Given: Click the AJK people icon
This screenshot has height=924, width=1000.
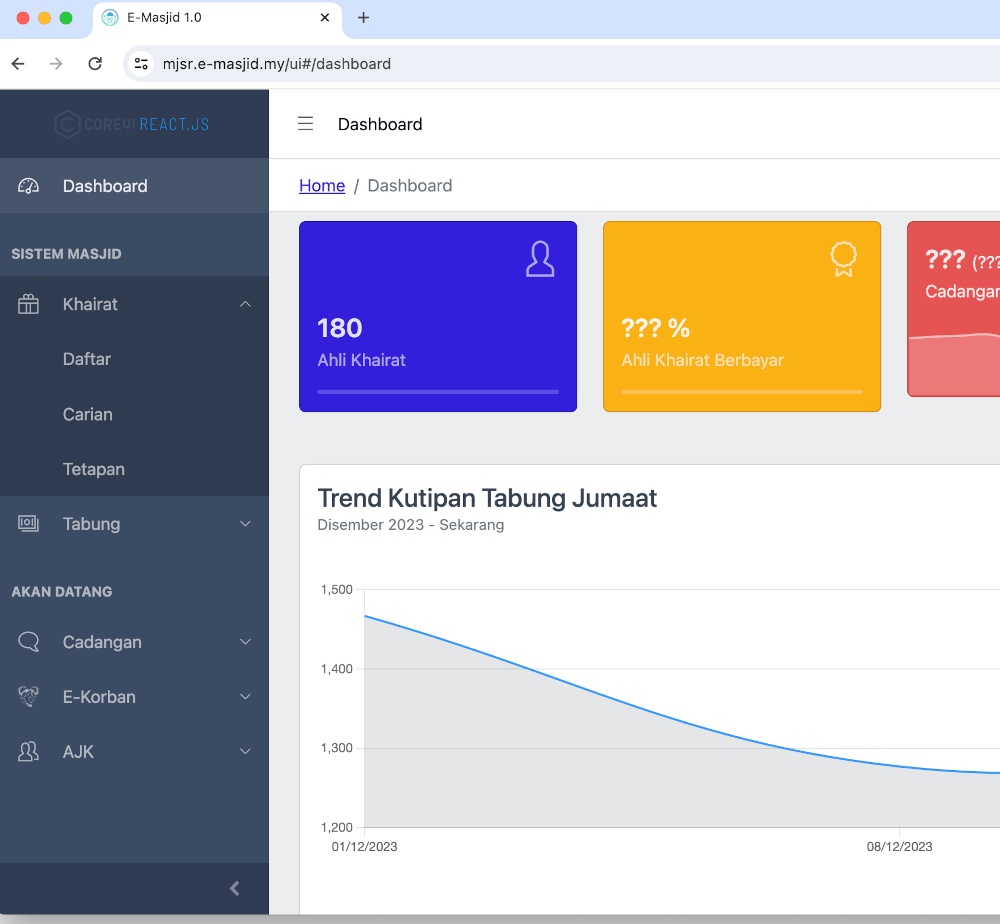Looking at the screenshot, I should (28, 752).
